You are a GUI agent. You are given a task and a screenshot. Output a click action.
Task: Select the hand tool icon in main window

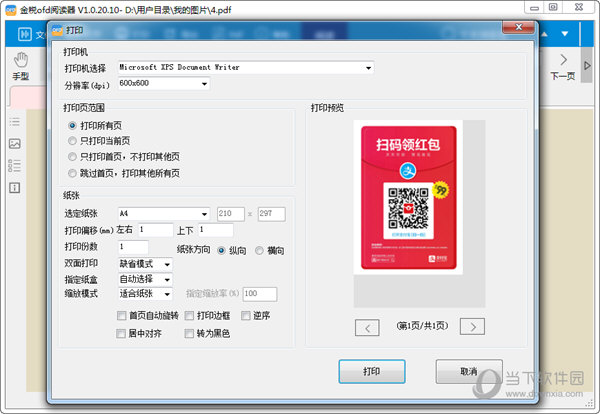pos(21,60)
